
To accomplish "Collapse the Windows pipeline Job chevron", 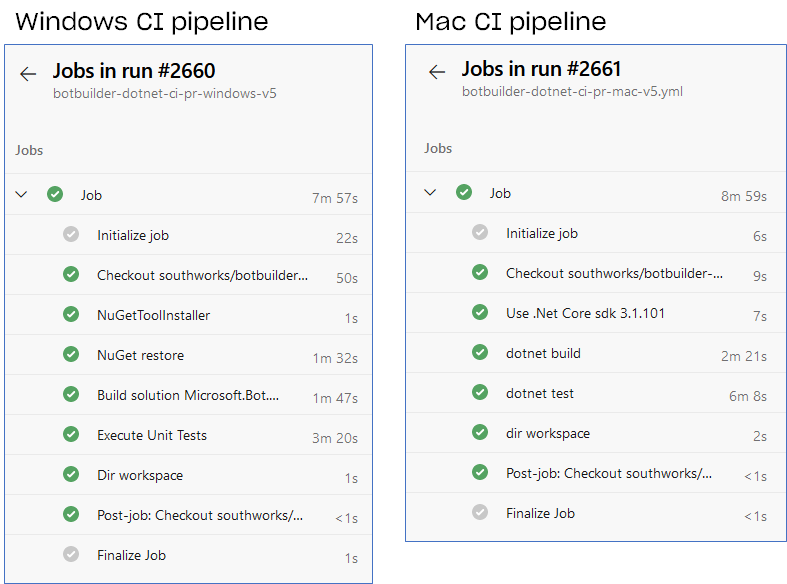I will pos(21,194).
